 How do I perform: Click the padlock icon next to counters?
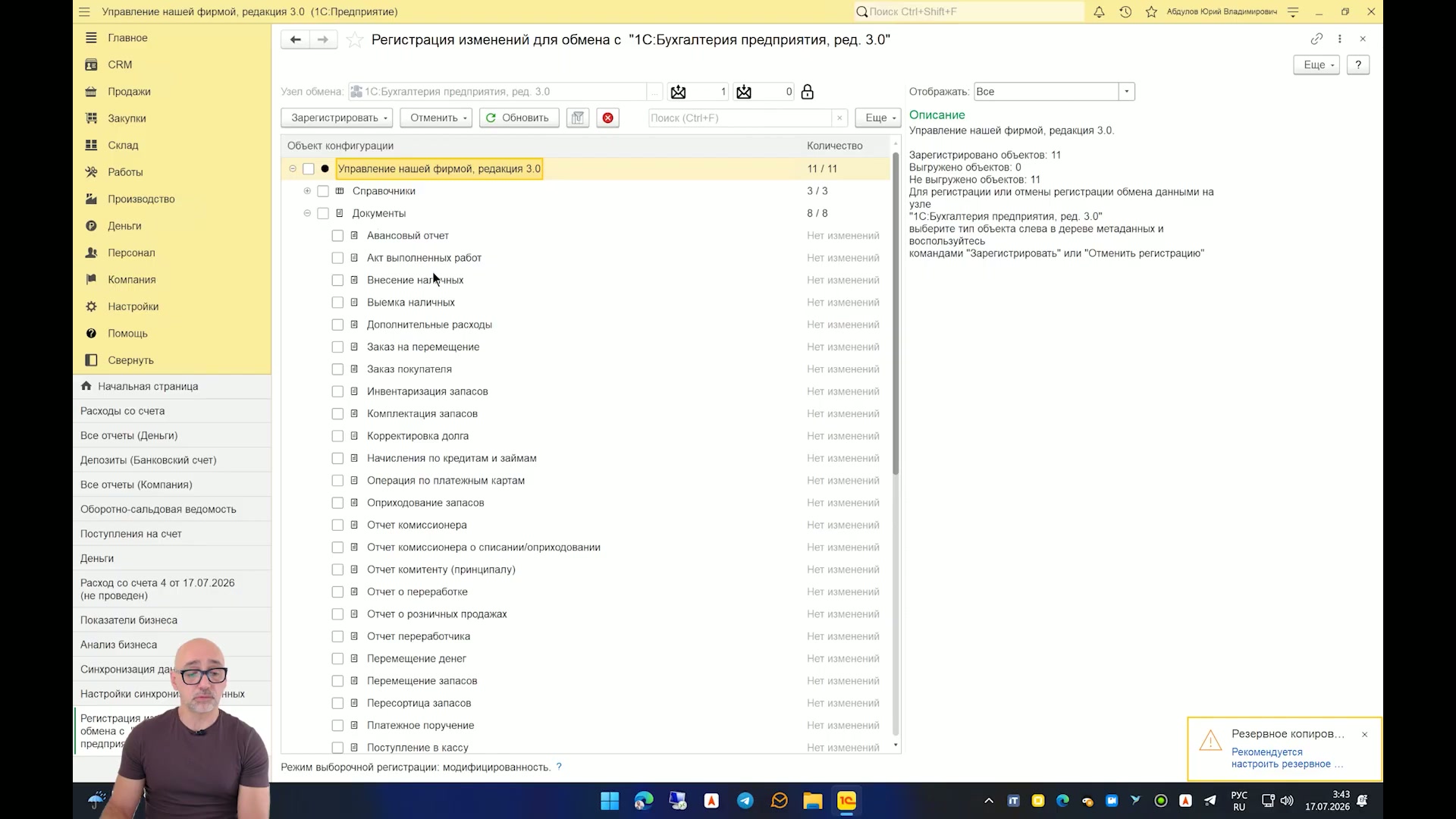[x=808, y=92]
